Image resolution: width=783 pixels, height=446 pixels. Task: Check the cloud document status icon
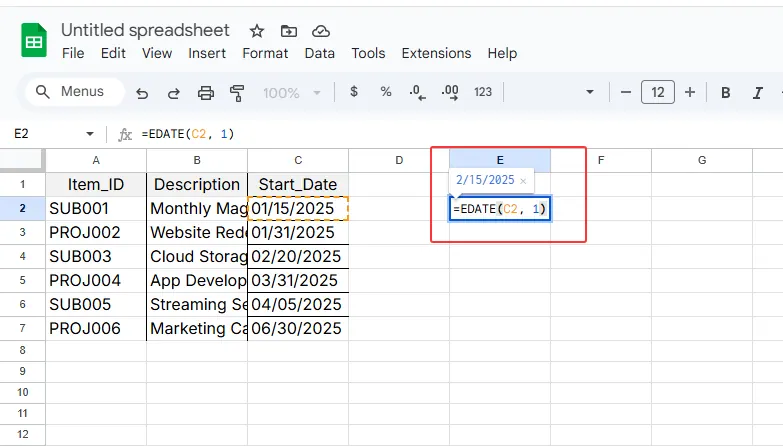tap(321, 31)
